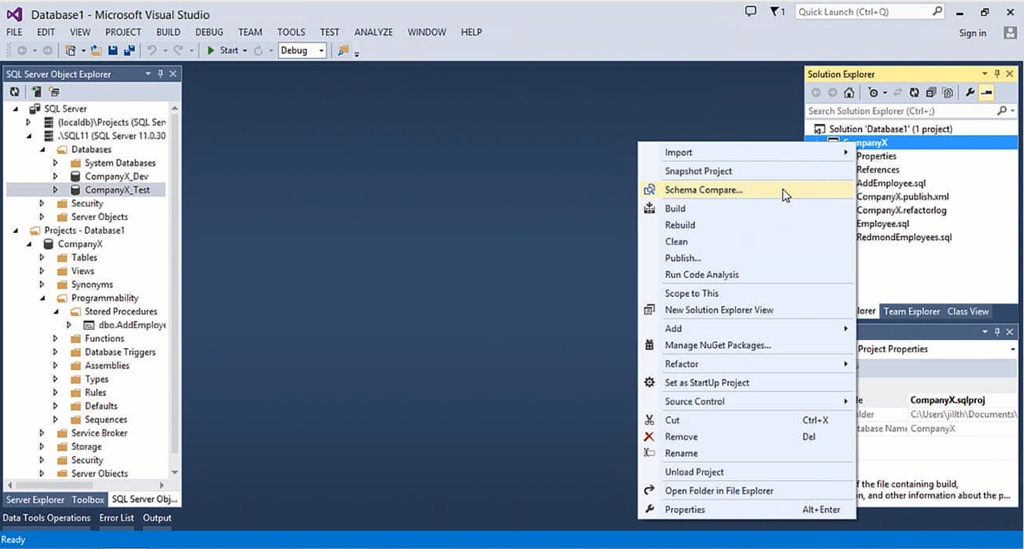This screenshot has width=1024, height=549.
Task: Click the Open File folder icon
Action: tap(97, 50)
